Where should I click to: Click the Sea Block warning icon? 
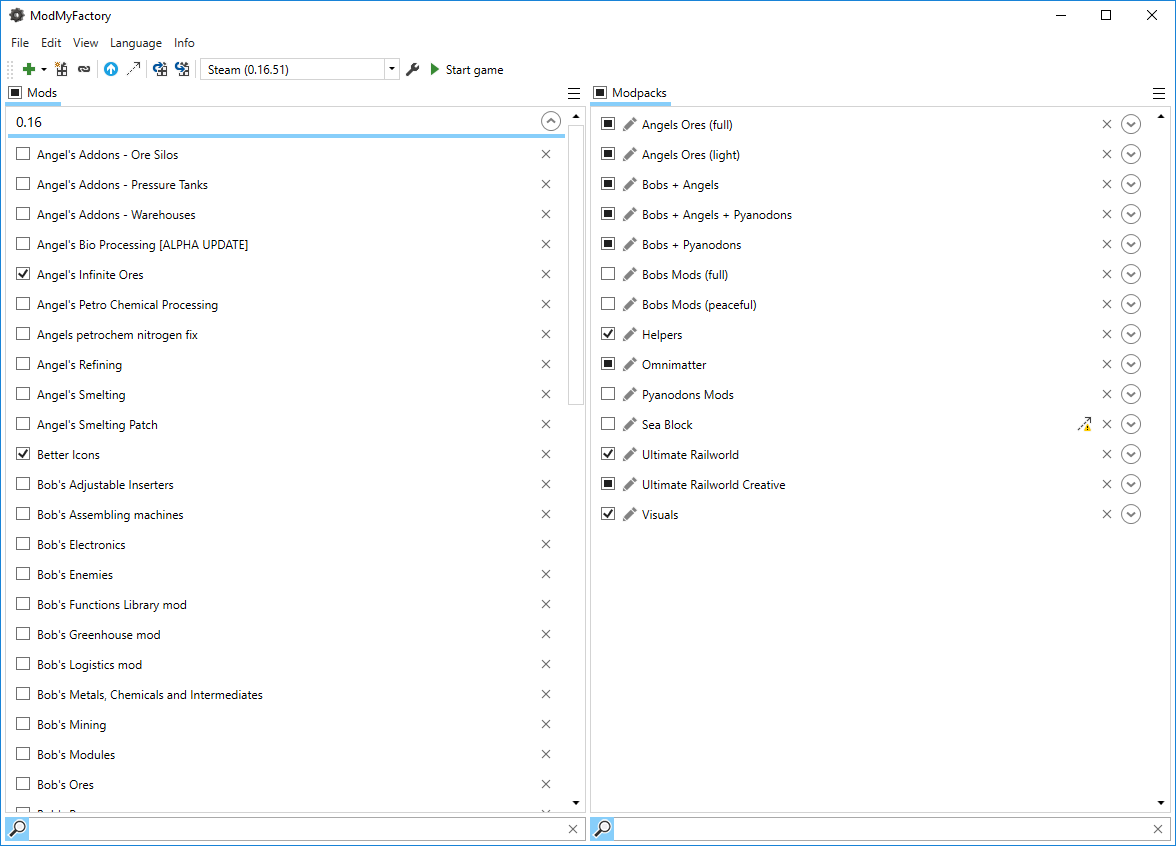pos(1084,424)
